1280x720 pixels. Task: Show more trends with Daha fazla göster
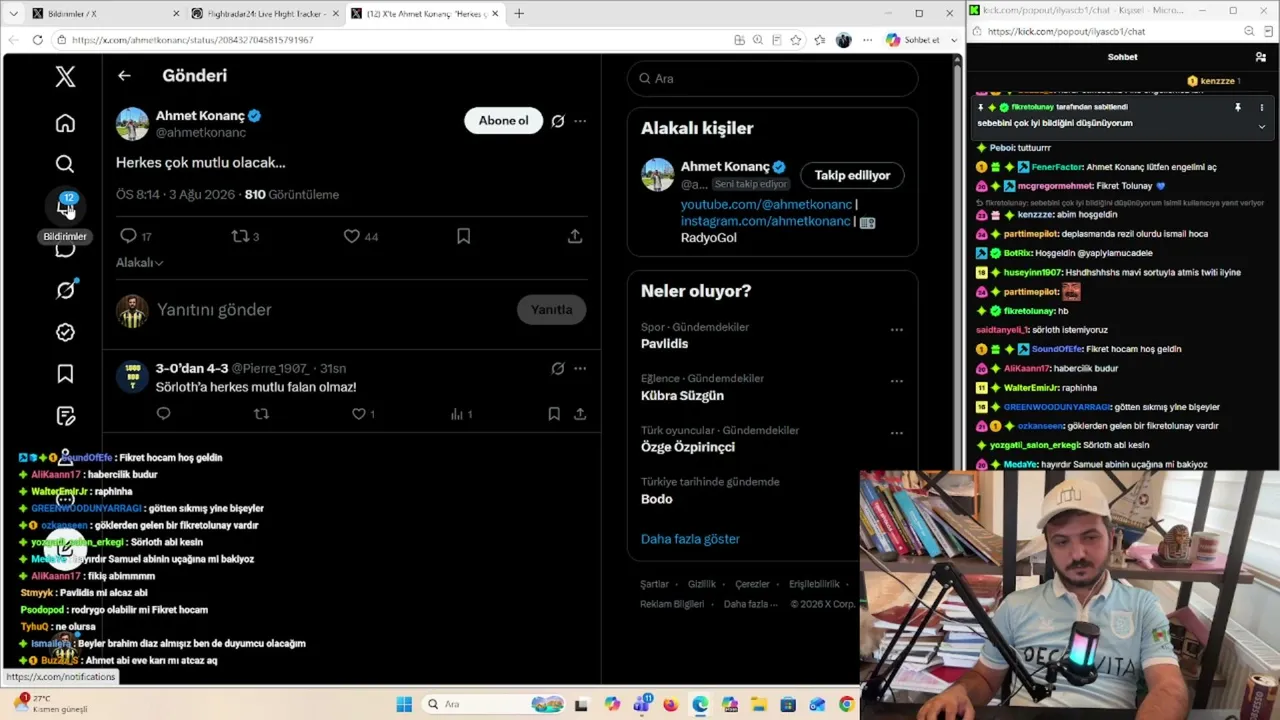pyautogui.click(x=690, y=539)
